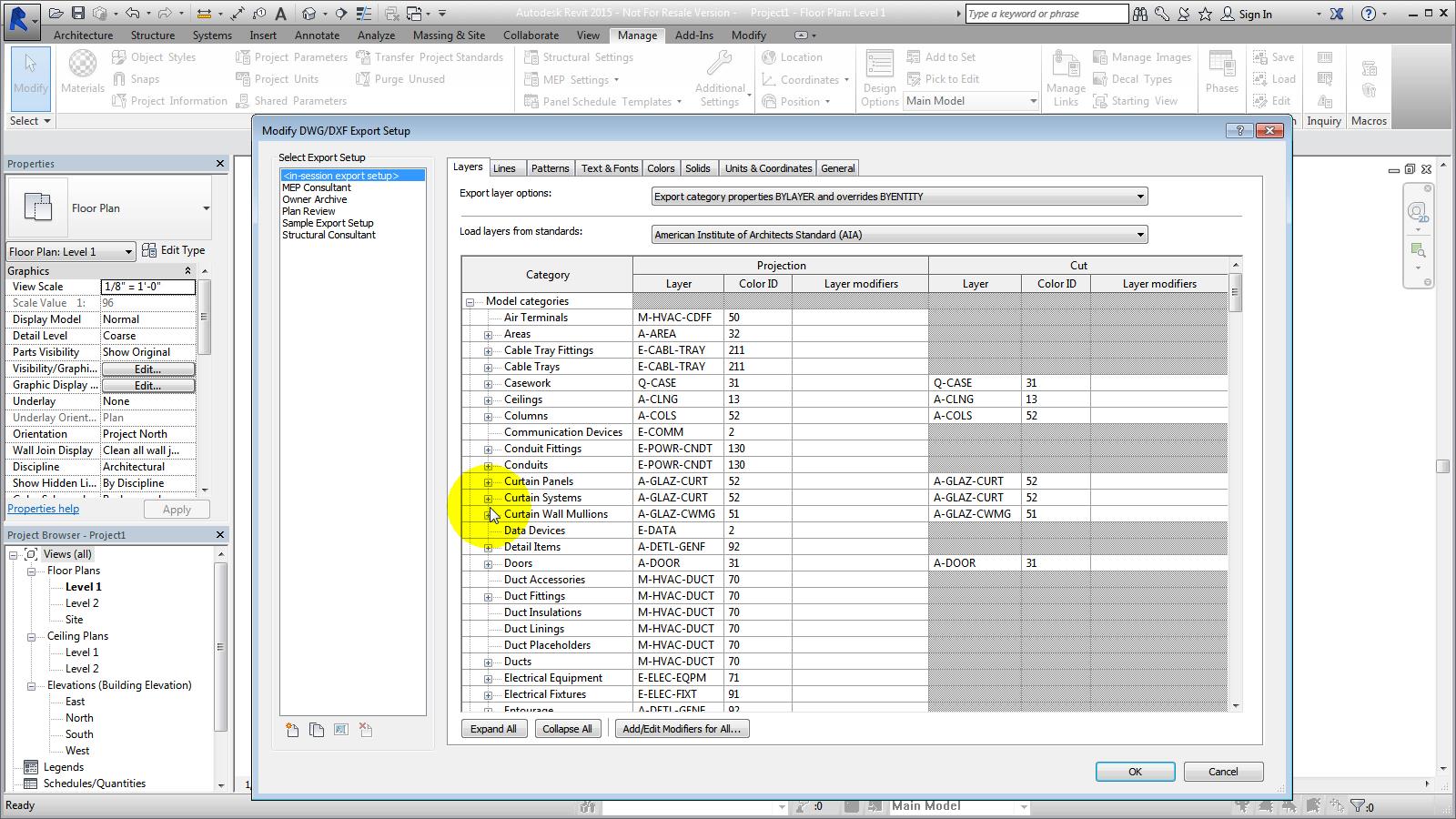Click the A-DOOR projection layer cell
This screenshot has height=819, width=1456.
[x=678, y=563]
